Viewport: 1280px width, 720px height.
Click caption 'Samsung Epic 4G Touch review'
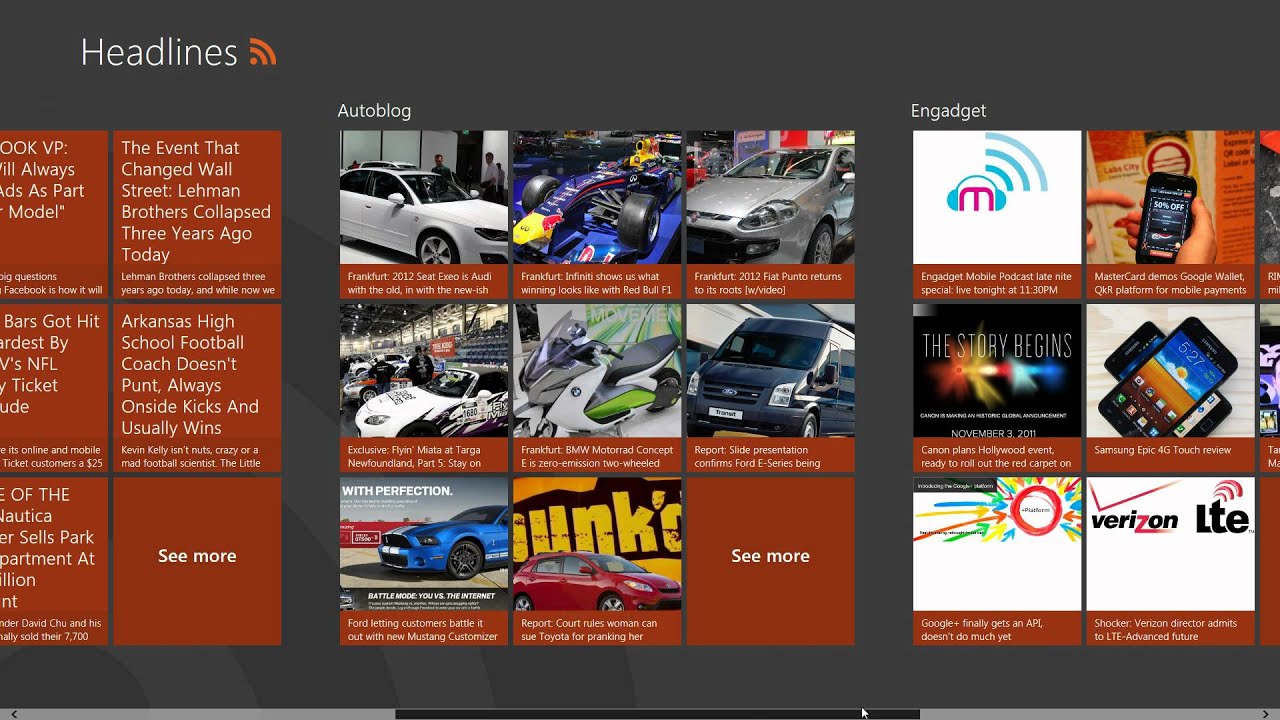(x=1163, y=450)
